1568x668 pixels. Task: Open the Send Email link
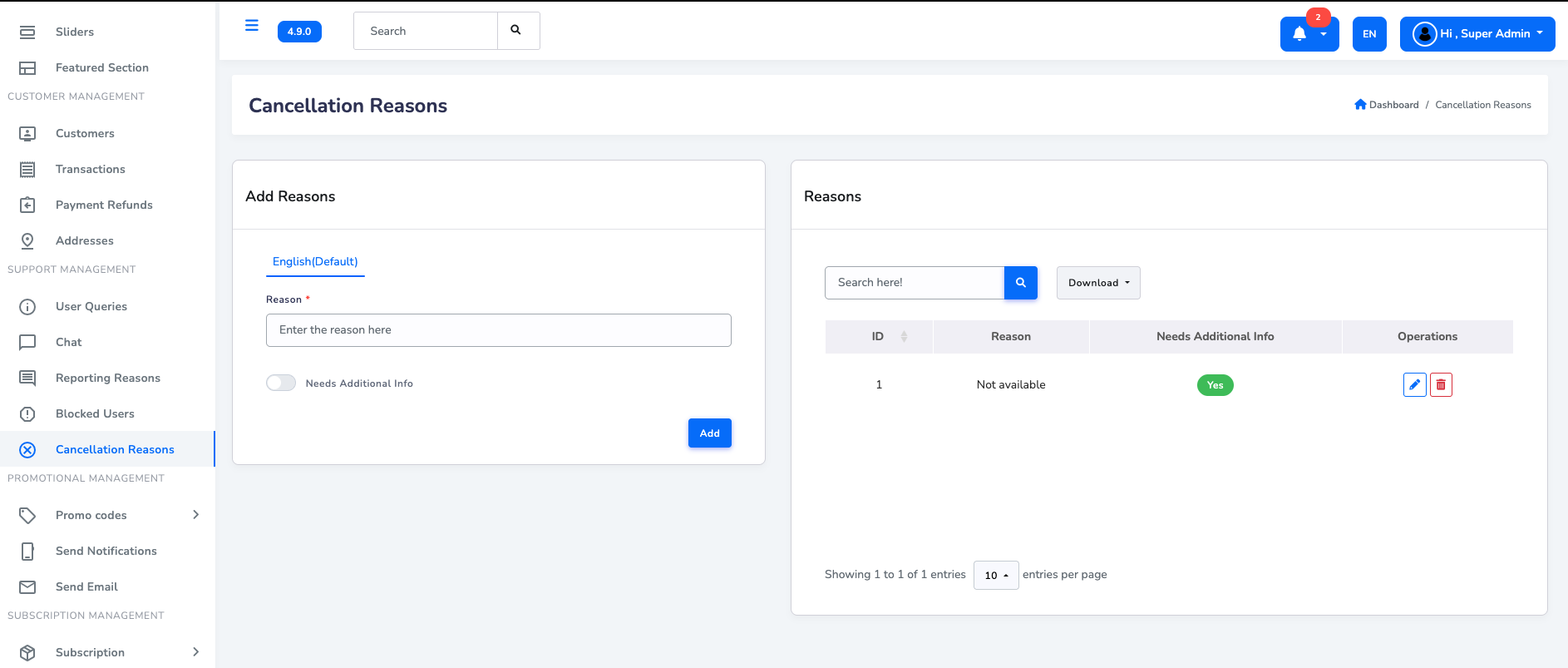point(86,587)
